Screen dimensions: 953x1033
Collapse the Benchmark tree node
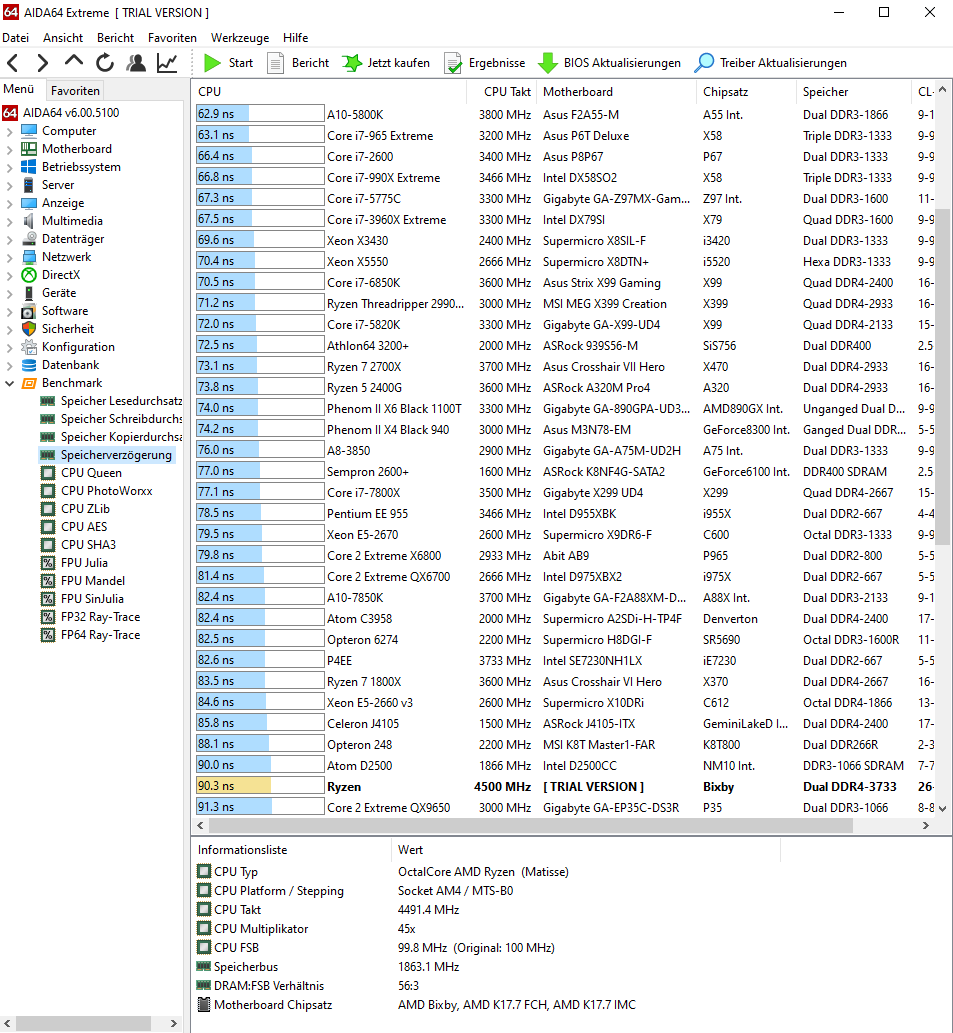[x=9, y=383]
